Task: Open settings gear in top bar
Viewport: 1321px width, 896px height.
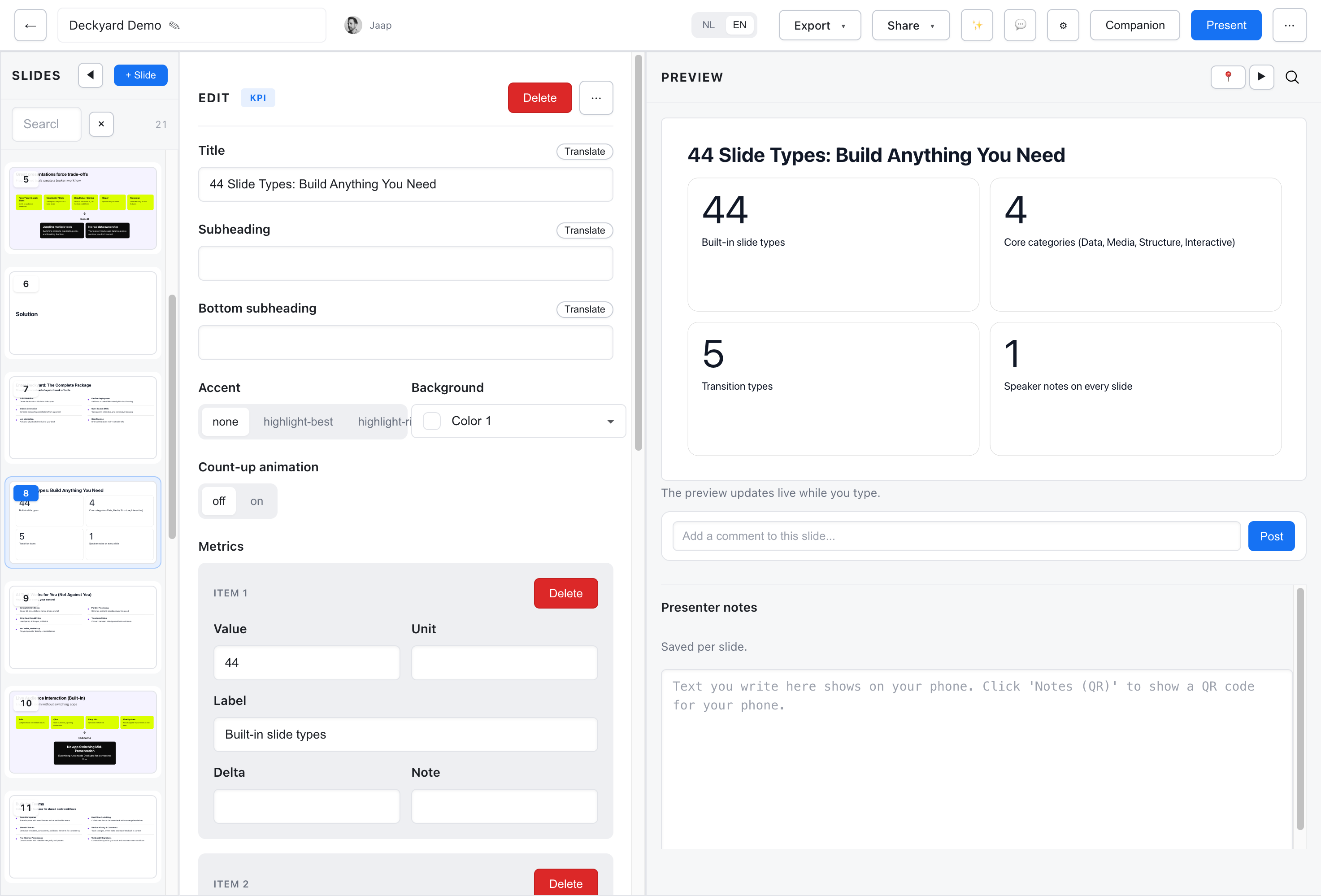Action: pos(1063,25)
